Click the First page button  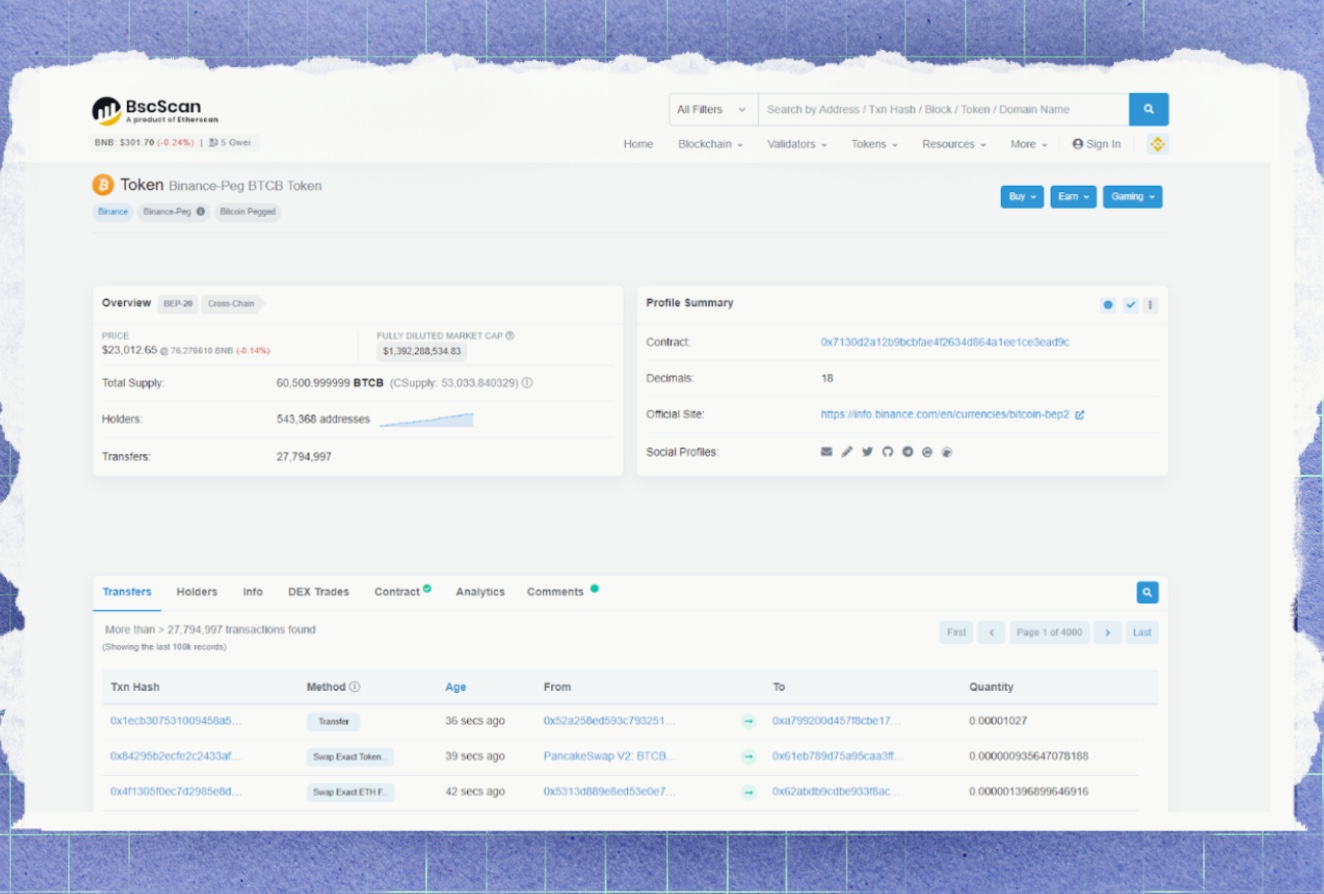956,632
